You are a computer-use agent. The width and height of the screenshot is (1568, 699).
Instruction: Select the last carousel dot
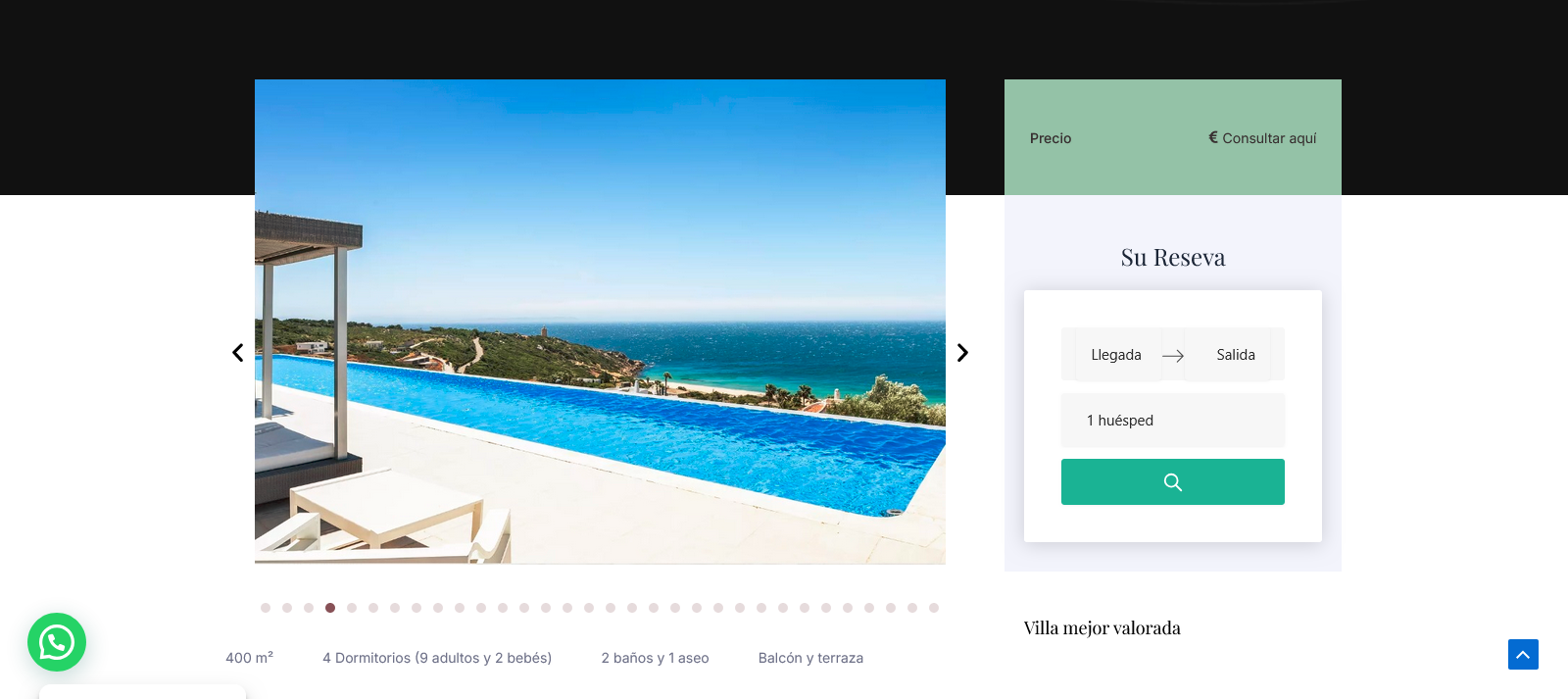pos(934,608)
